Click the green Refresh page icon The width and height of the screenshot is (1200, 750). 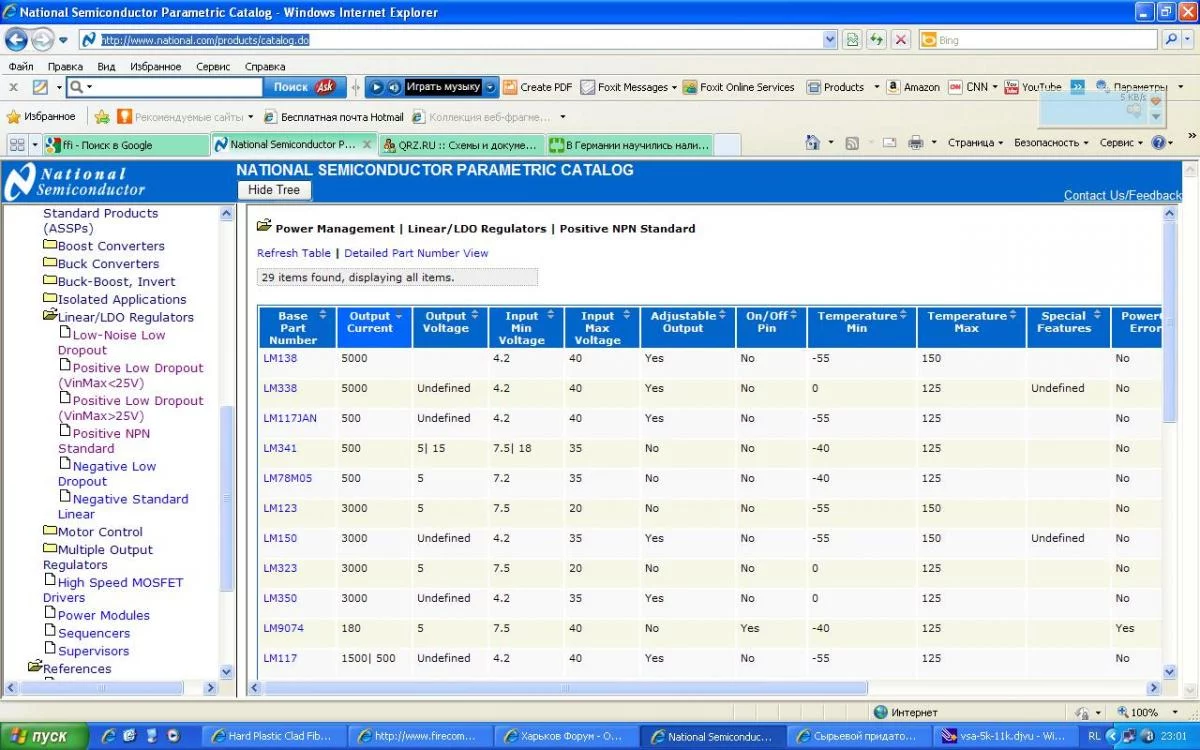[x=876, y=40]
